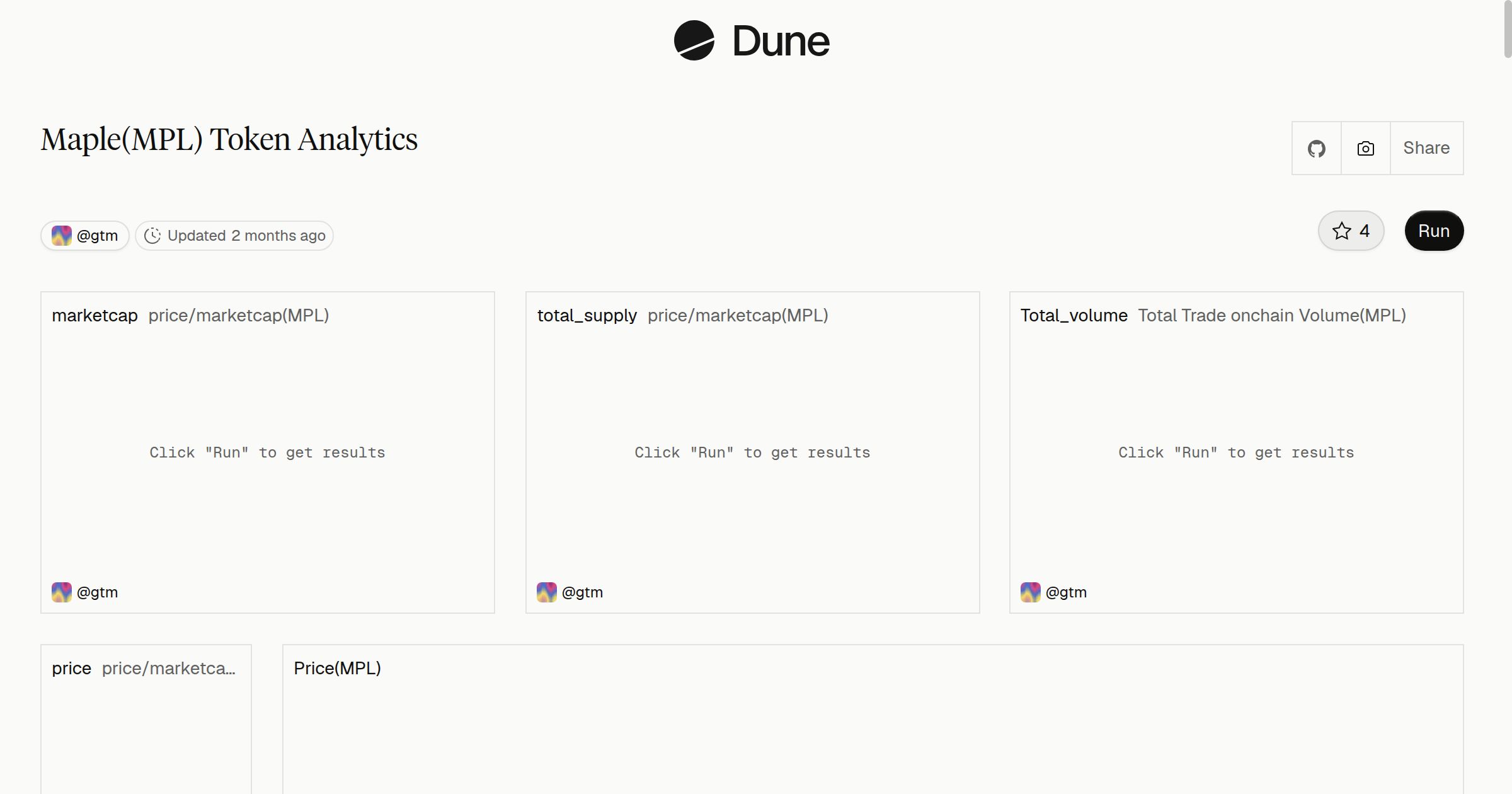The height and width of the screenshot is (794, 1512).
Task: Click 'price/marketcap(MPL)' subtitle in total_supply card
Action: 738,315
